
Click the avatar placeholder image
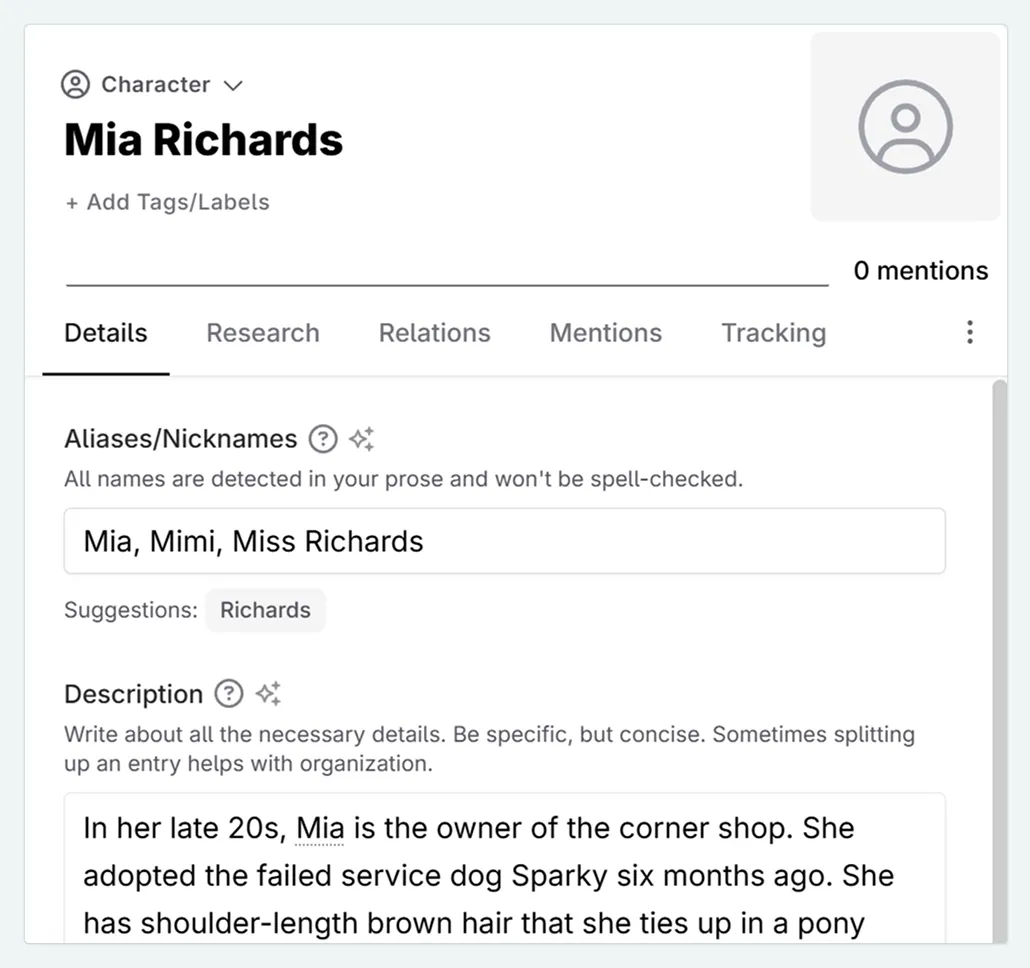coord(904,126)
